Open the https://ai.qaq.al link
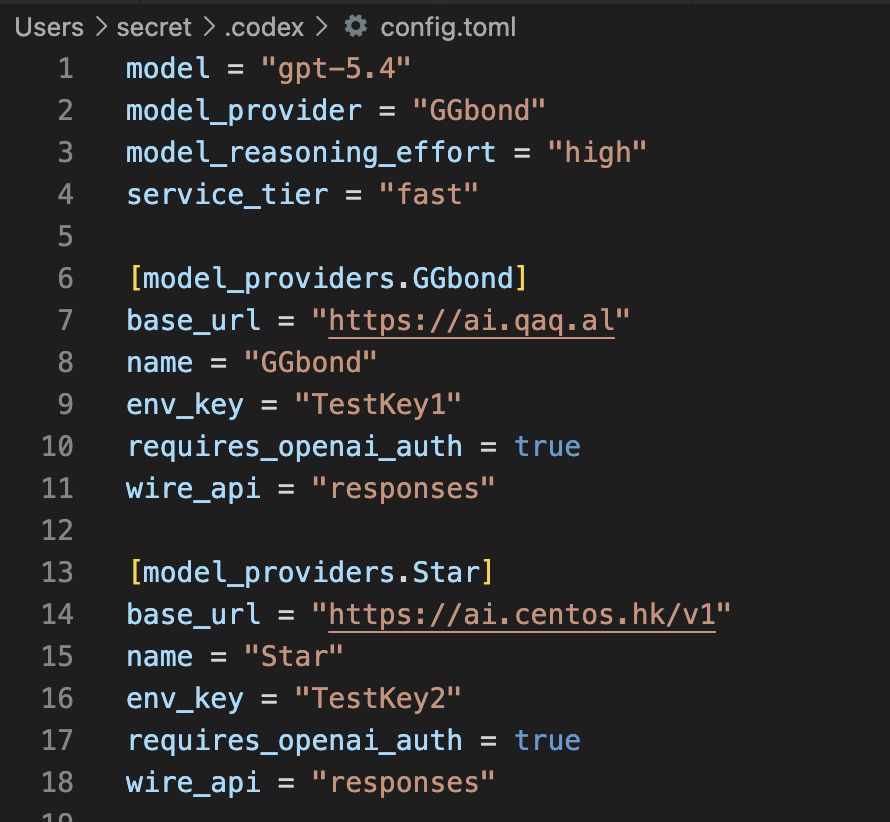890x822 pixels. point(471,321)
